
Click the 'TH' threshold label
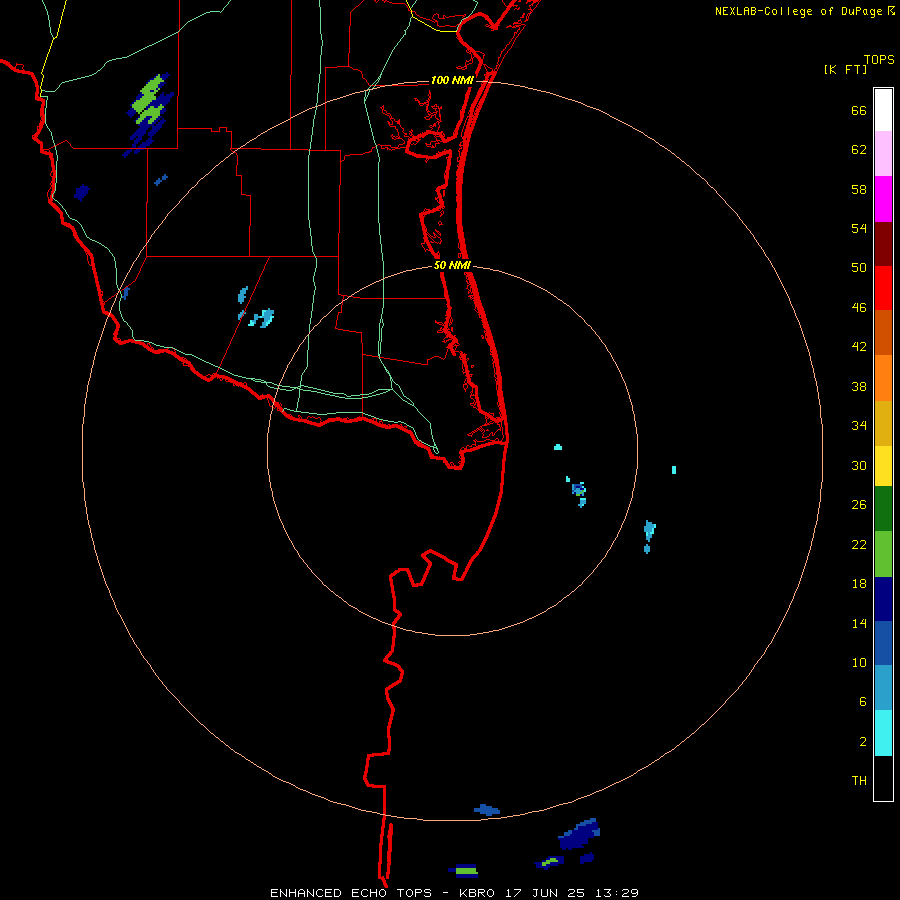859,781
